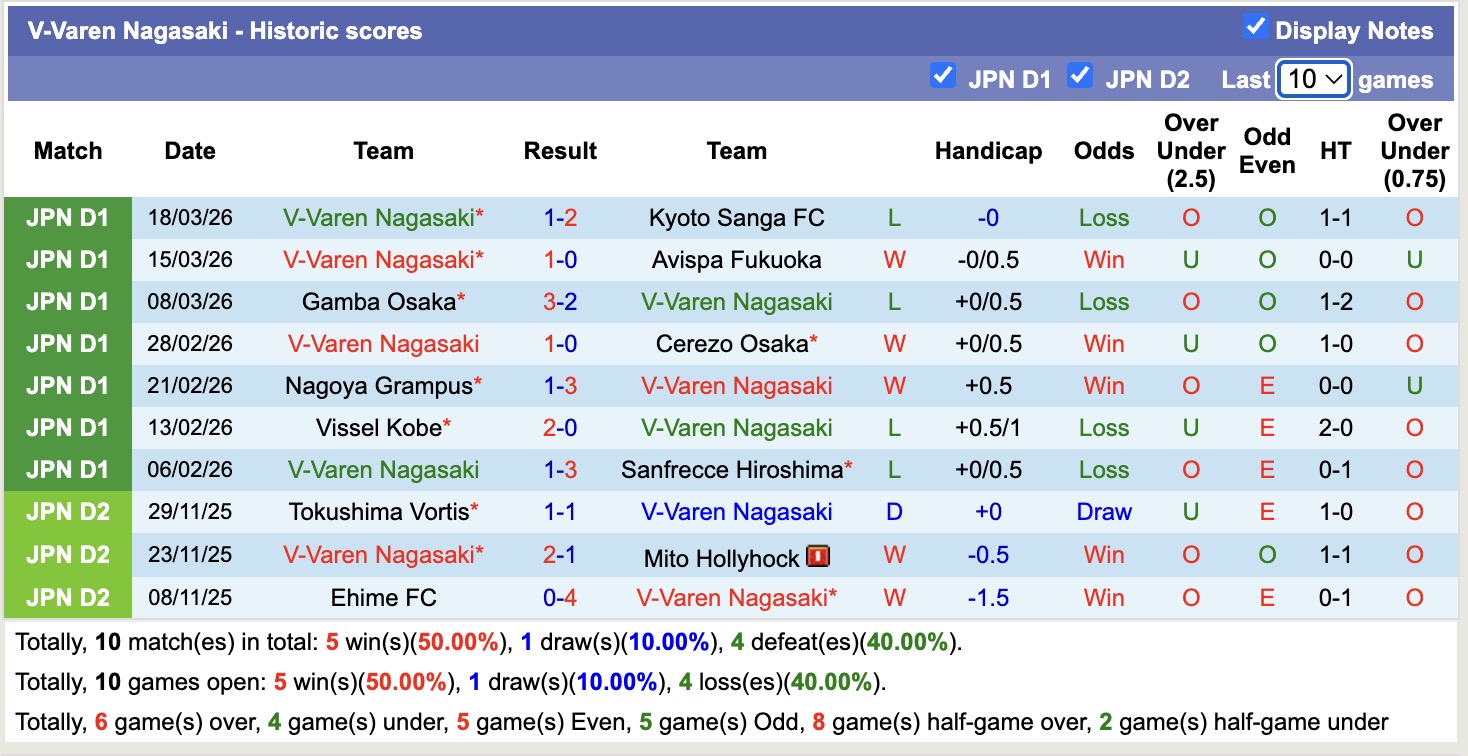Image resolution: width=1468 pixels, height=756 pixels.
Task: Change games dropdown from 10 to another value
Action: pos(1313,78)
